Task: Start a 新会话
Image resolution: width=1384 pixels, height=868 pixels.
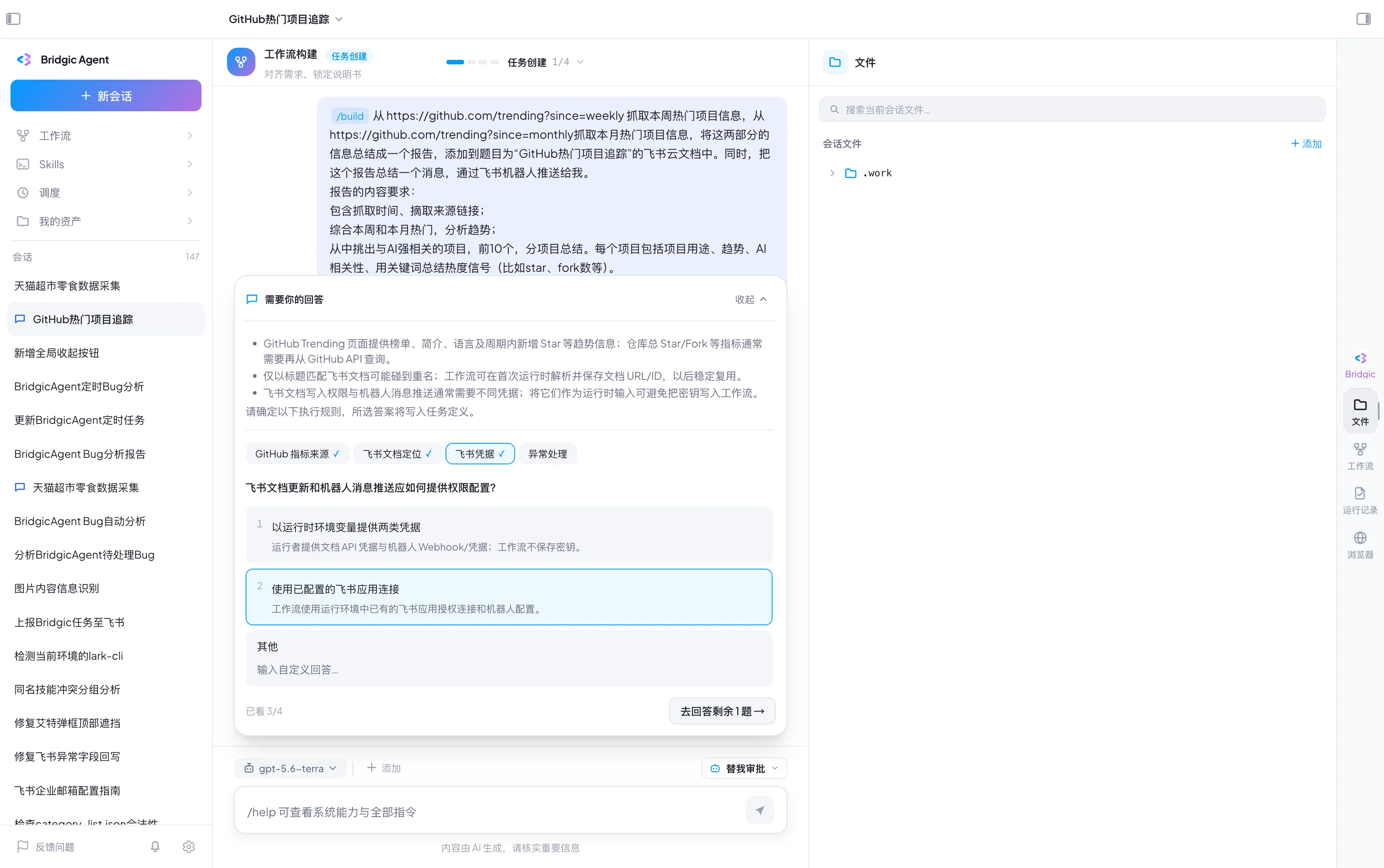Action: click(x=106, y=95)
